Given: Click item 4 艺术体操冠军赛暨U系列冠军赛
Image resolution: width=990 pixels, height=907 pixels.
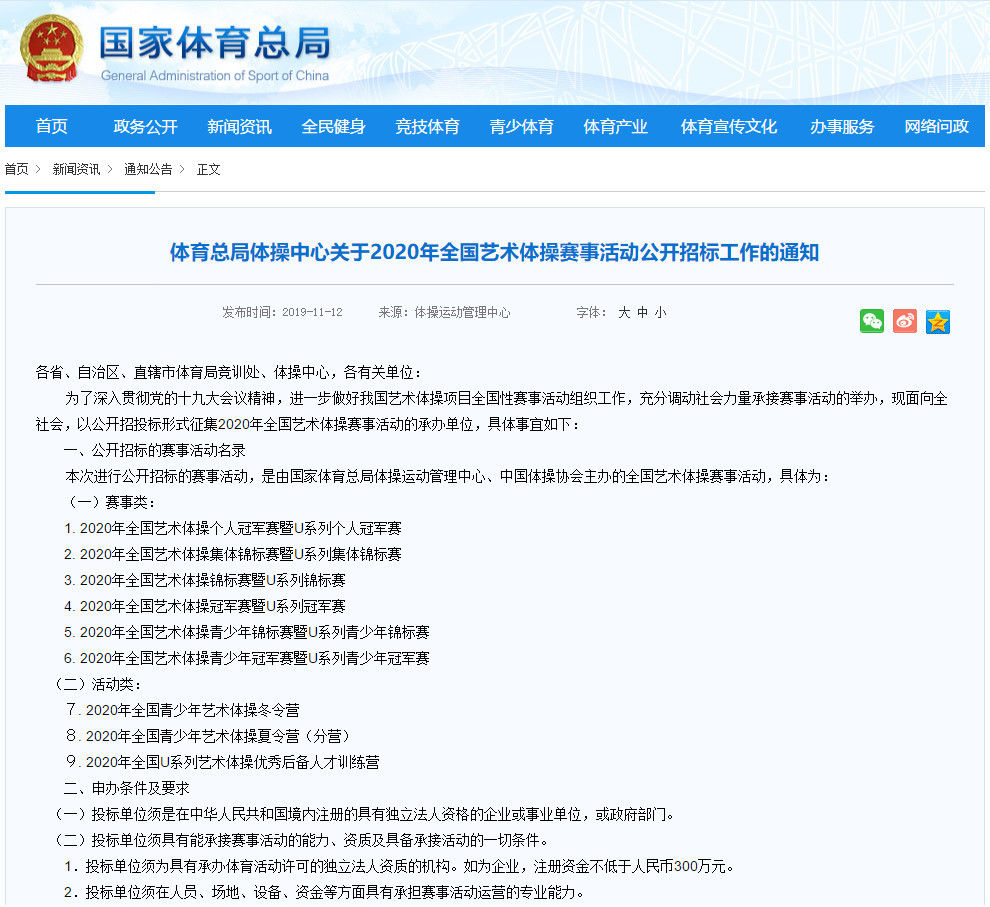Looking at the screenshot, I should [x=205, y=606].
